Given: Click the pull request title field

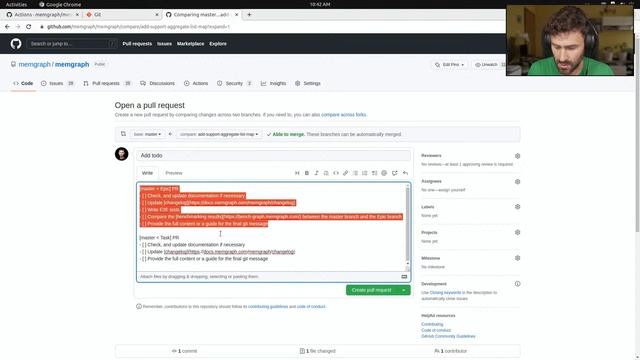Looking at the screenshot, I should coord(273,156).
